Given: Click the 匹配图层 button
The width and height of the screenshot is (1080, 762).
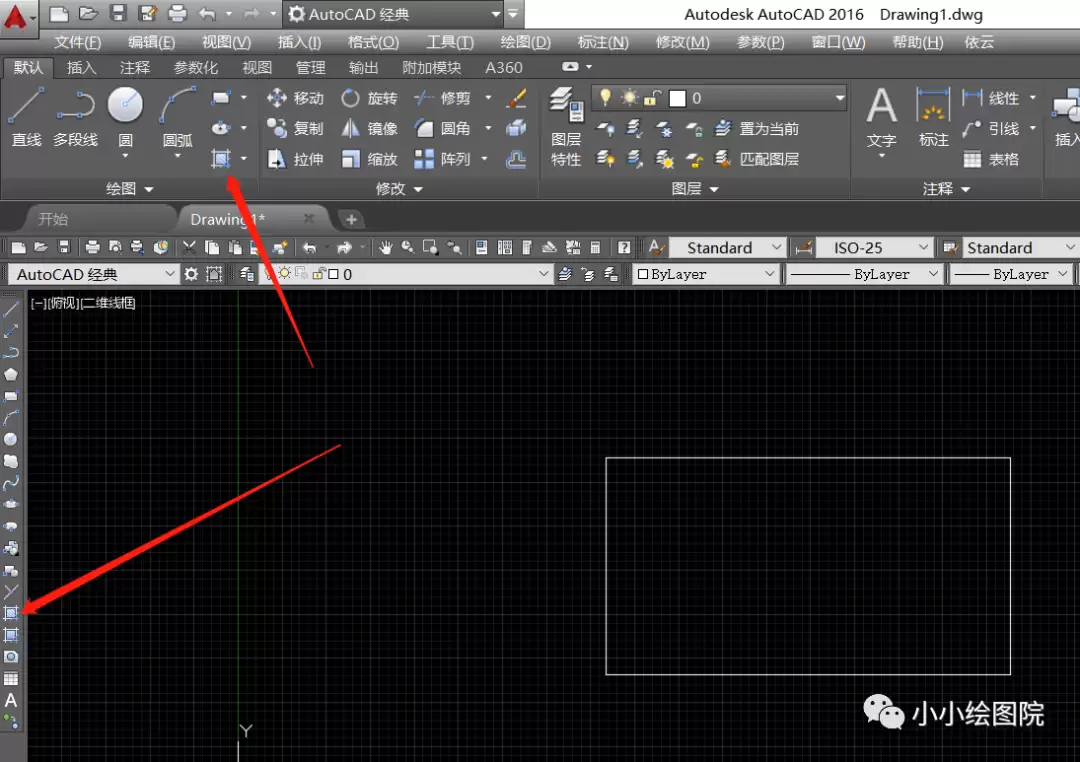Looking at the screenshot, I should (756, 159).
